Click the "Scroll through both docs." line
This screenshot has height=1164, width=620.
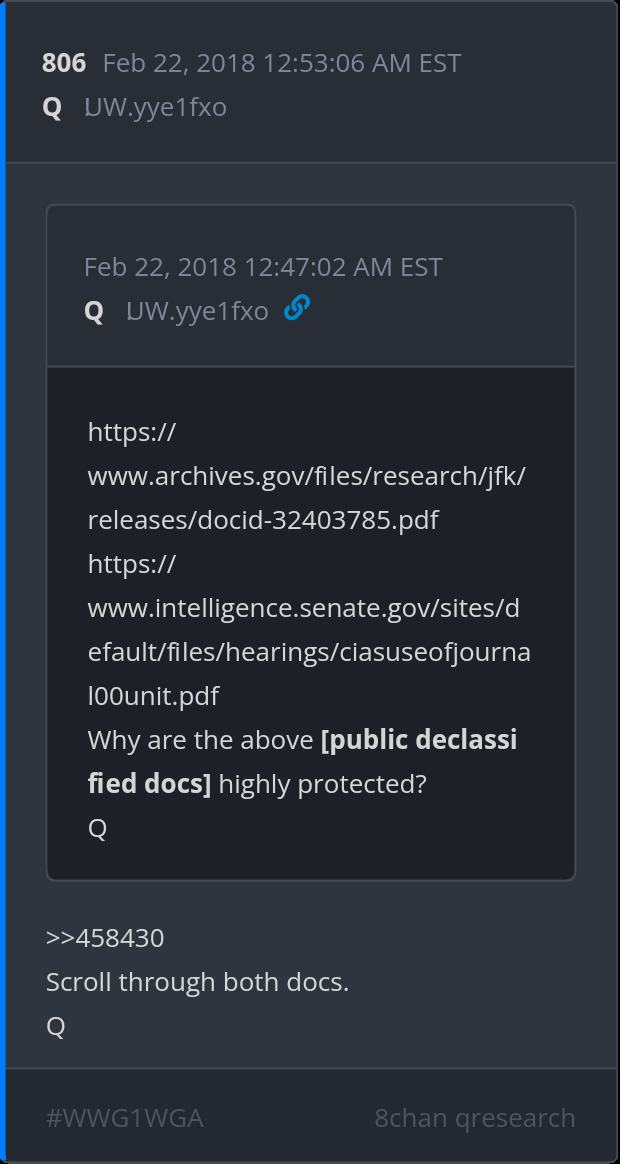click(x=197, y=982)
